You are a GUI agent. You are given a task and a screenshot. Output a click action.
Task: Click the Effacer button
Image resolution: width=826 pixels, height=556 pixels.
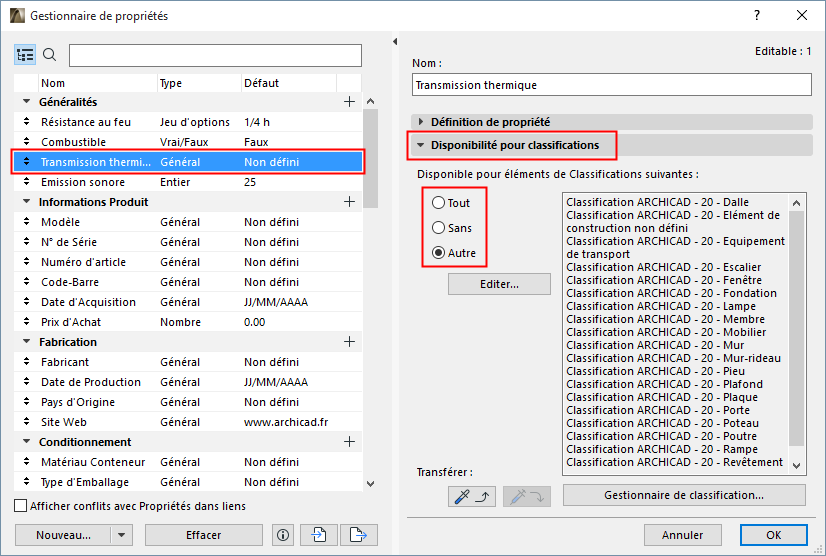[x=203, y=535]
